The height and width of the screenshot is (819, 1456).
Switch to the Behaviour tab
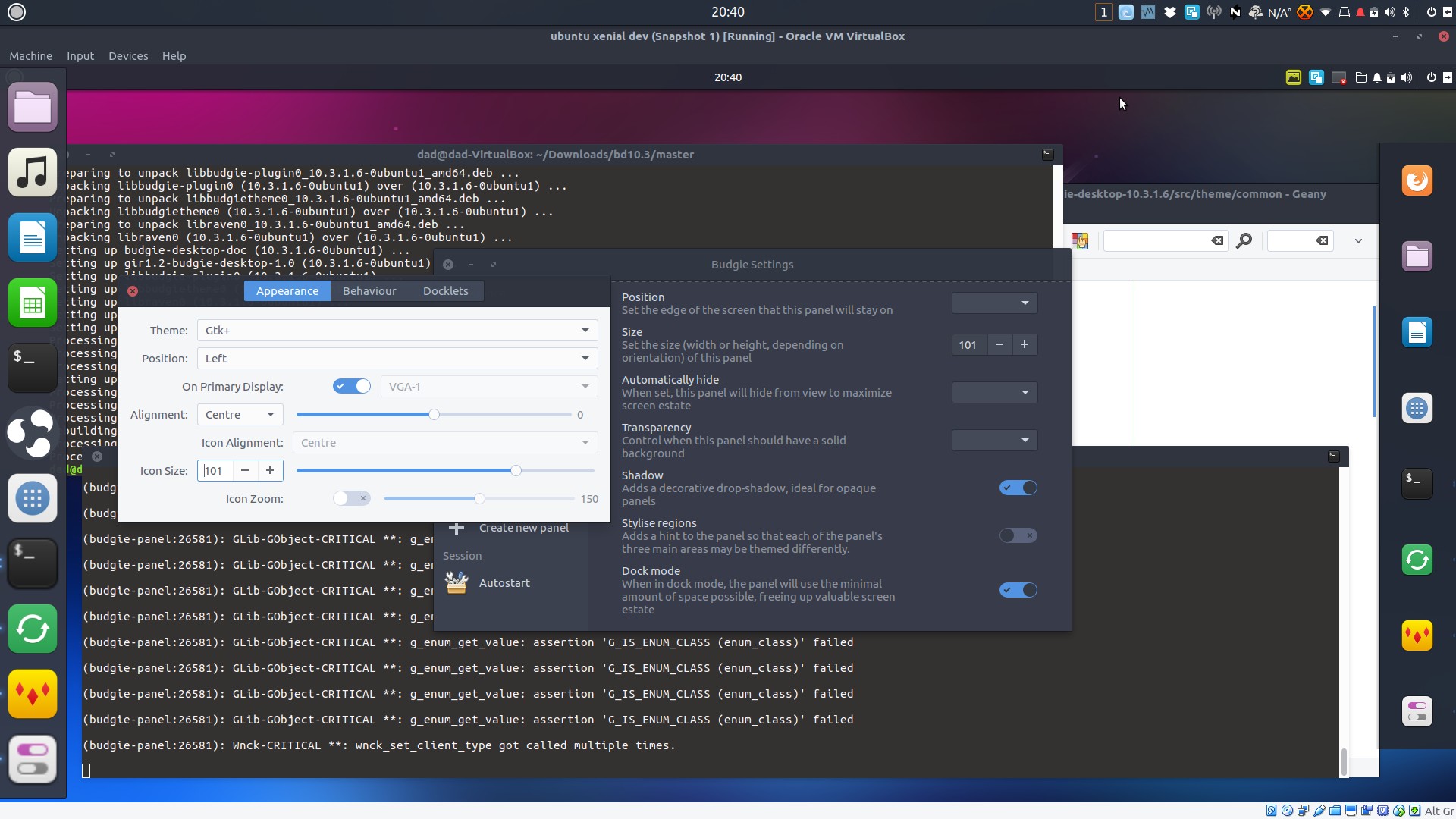369,290
